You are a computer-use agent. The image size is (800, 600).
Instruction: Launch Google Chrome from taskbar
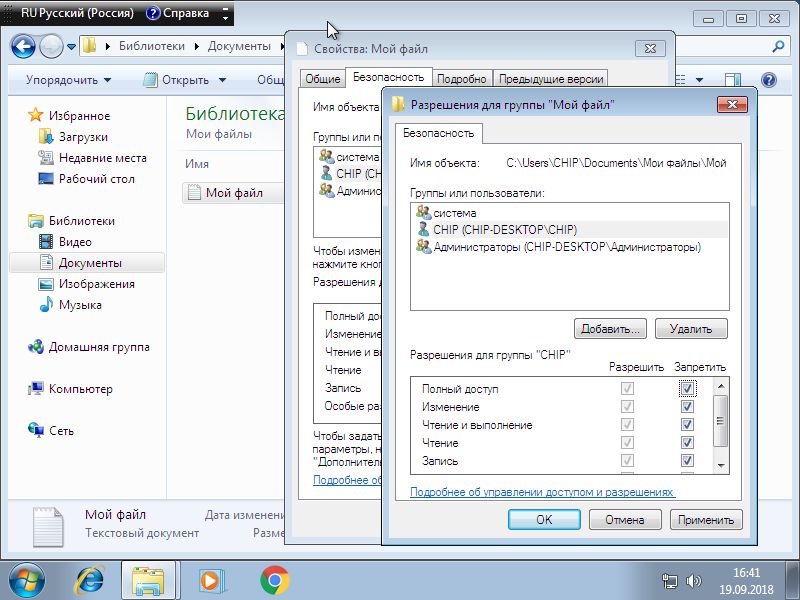click(274, 581)
